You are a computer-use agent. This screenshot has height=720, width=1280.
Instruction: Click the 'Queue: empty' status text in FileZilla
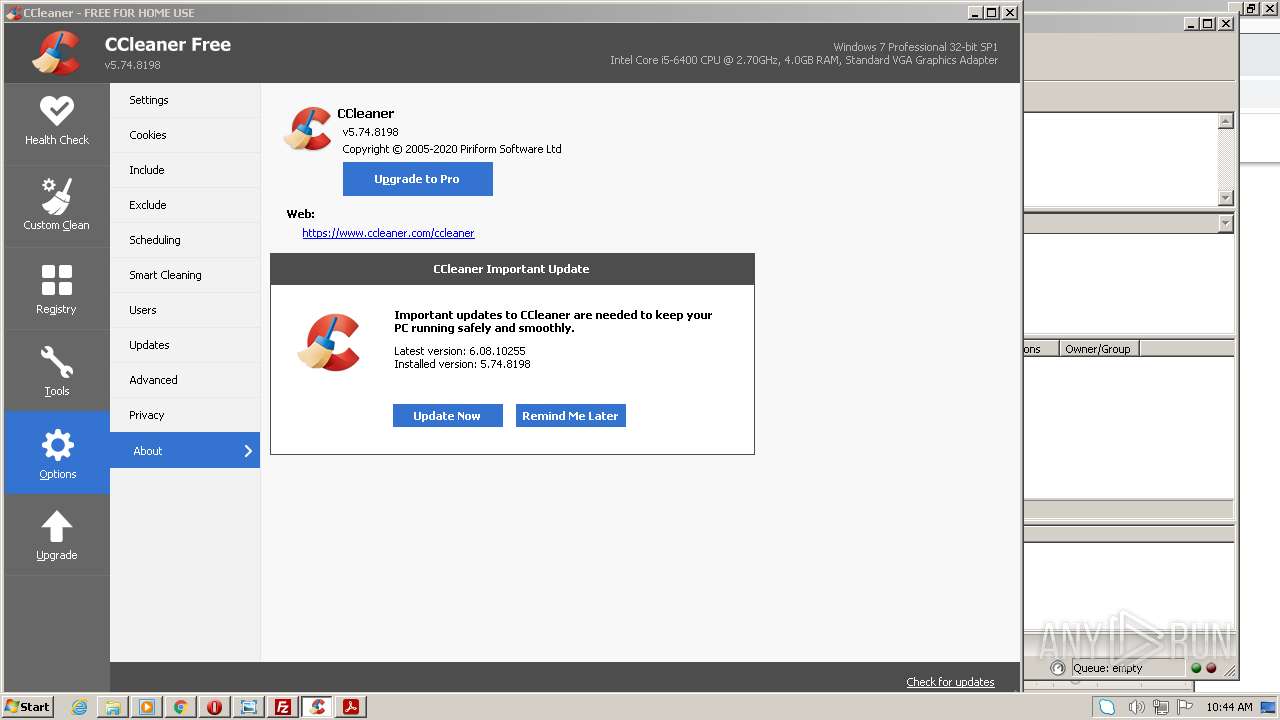point(1108,668)
